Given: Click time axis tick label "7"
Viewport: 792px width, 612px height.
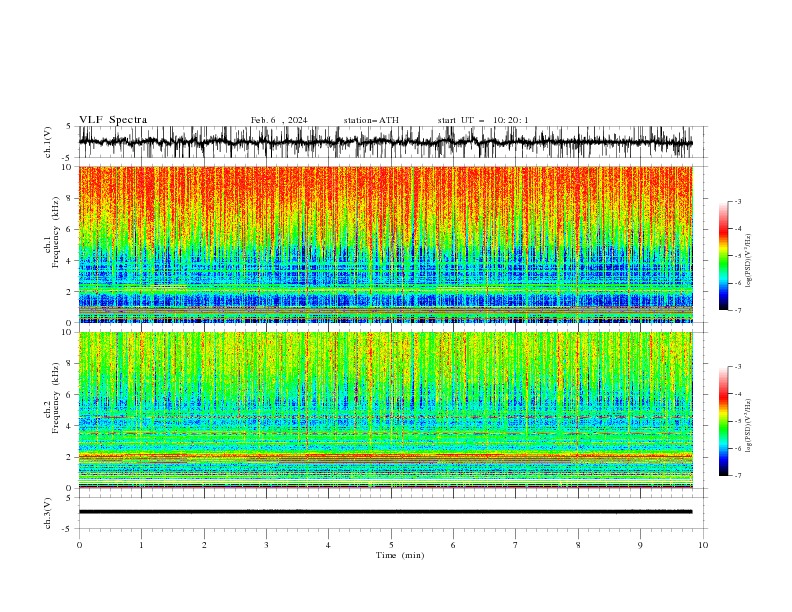Looking at the screenshot, I should tap(516, 545).
